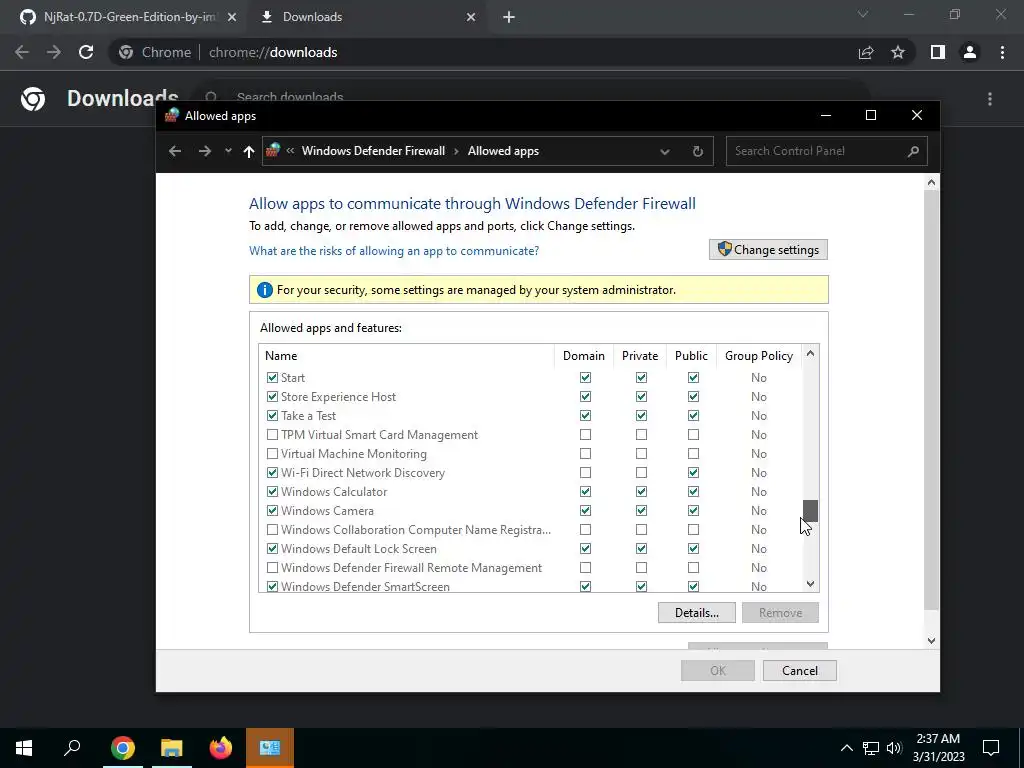Go up one level in Control Panel
Screen dimensions: 1024x768
tap(248, 151)
